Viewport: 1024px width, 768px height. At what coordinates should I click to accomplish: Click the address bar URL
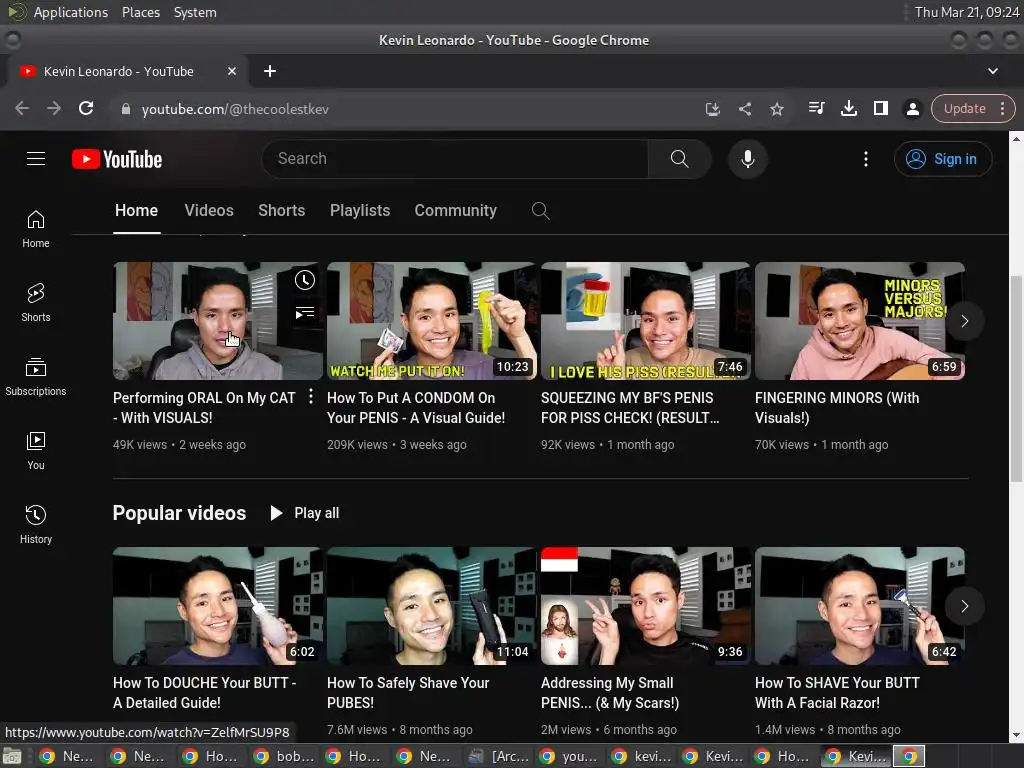[235, 109]
